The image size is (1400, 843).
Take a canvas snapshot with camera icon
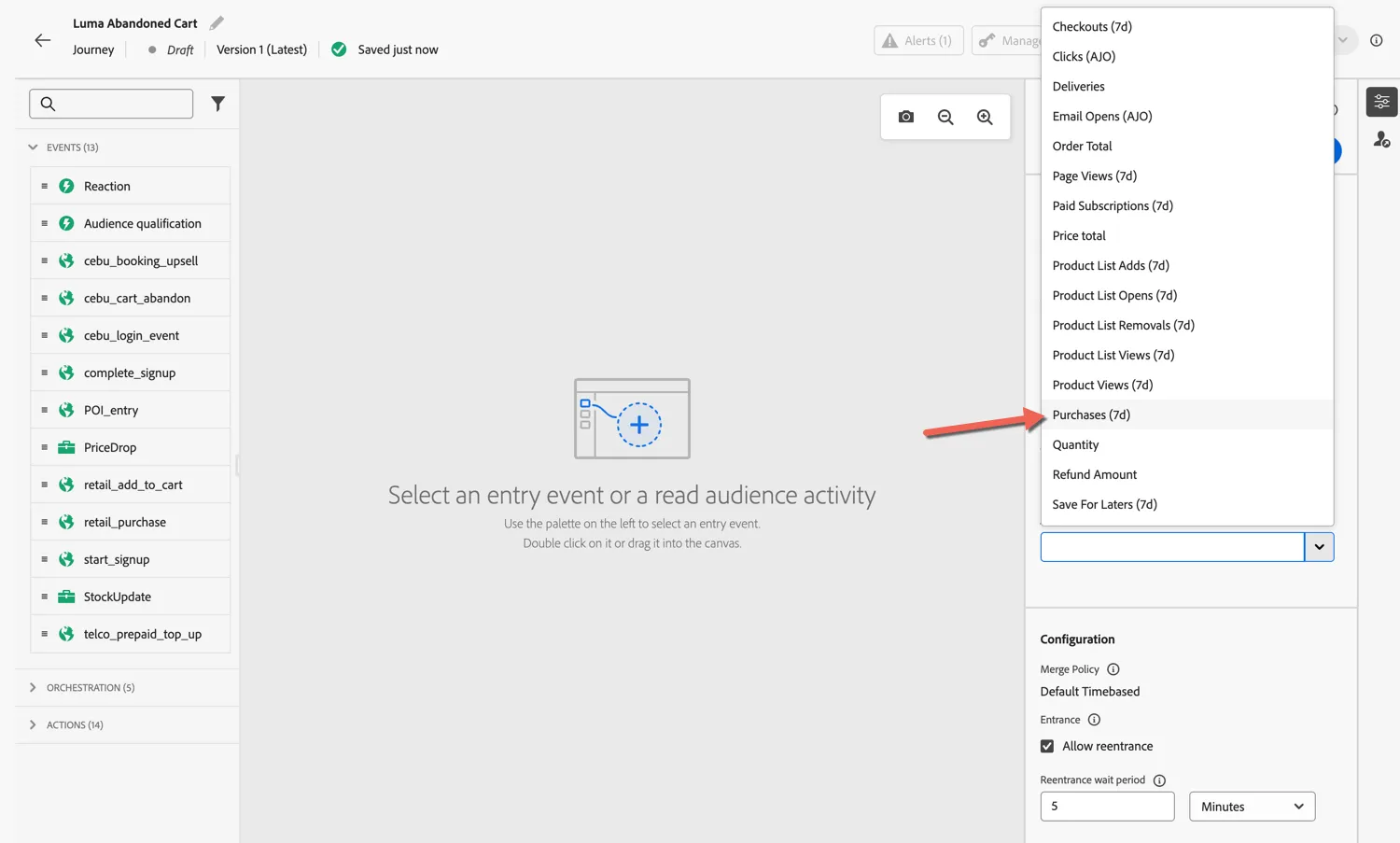click(x=906, y=117)
